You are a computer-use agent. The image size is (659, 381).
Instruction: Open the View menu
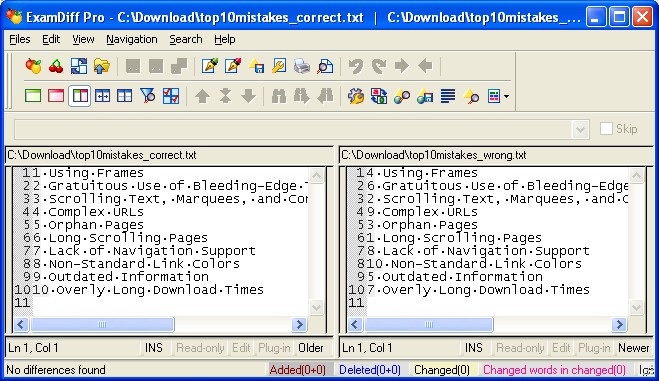[83, 39]
